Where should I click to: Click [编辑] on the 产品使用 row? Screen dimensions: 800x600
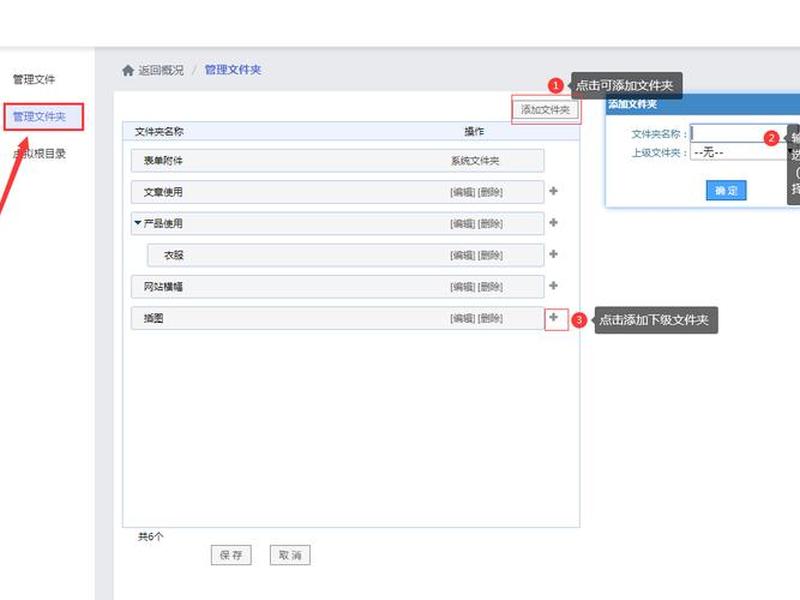pos(463,224)
